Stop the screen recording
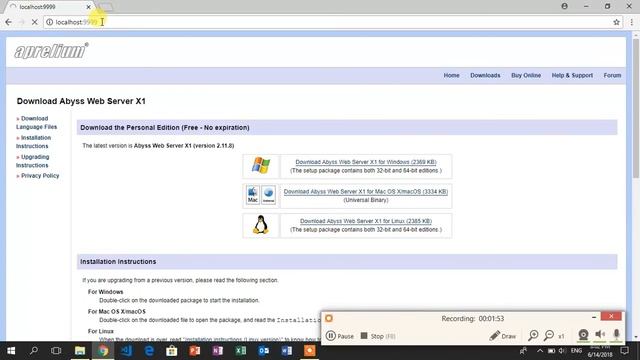 coord(378,336)
